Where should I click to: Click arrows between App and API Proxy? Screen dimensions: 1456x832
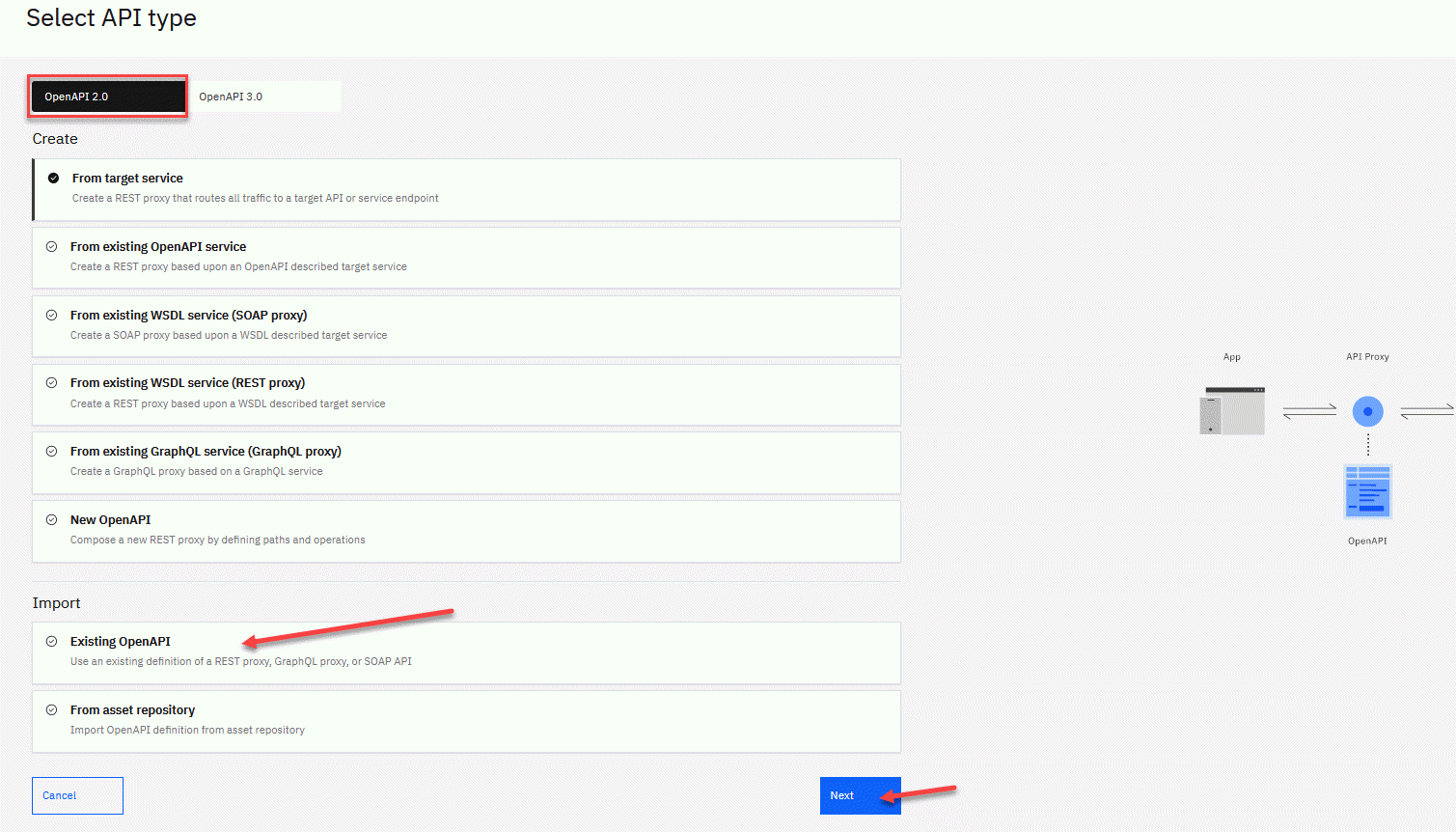point(1309,411)
